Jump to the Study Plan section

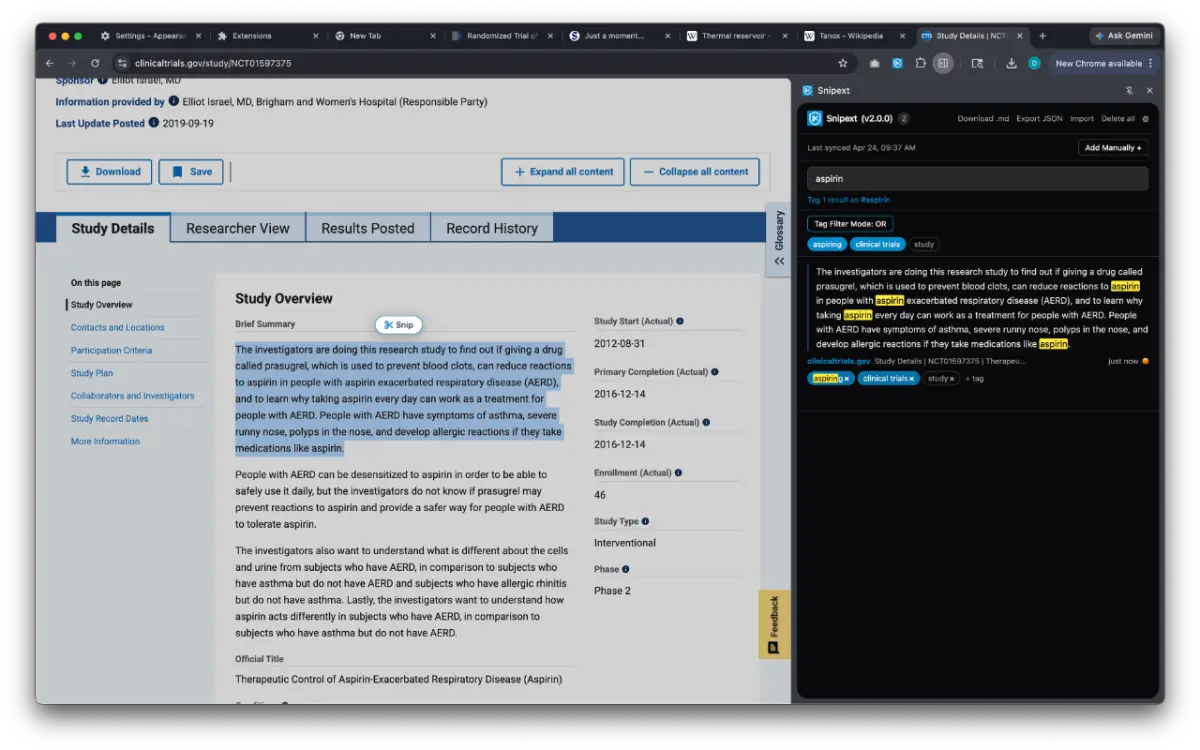(92, 373)
